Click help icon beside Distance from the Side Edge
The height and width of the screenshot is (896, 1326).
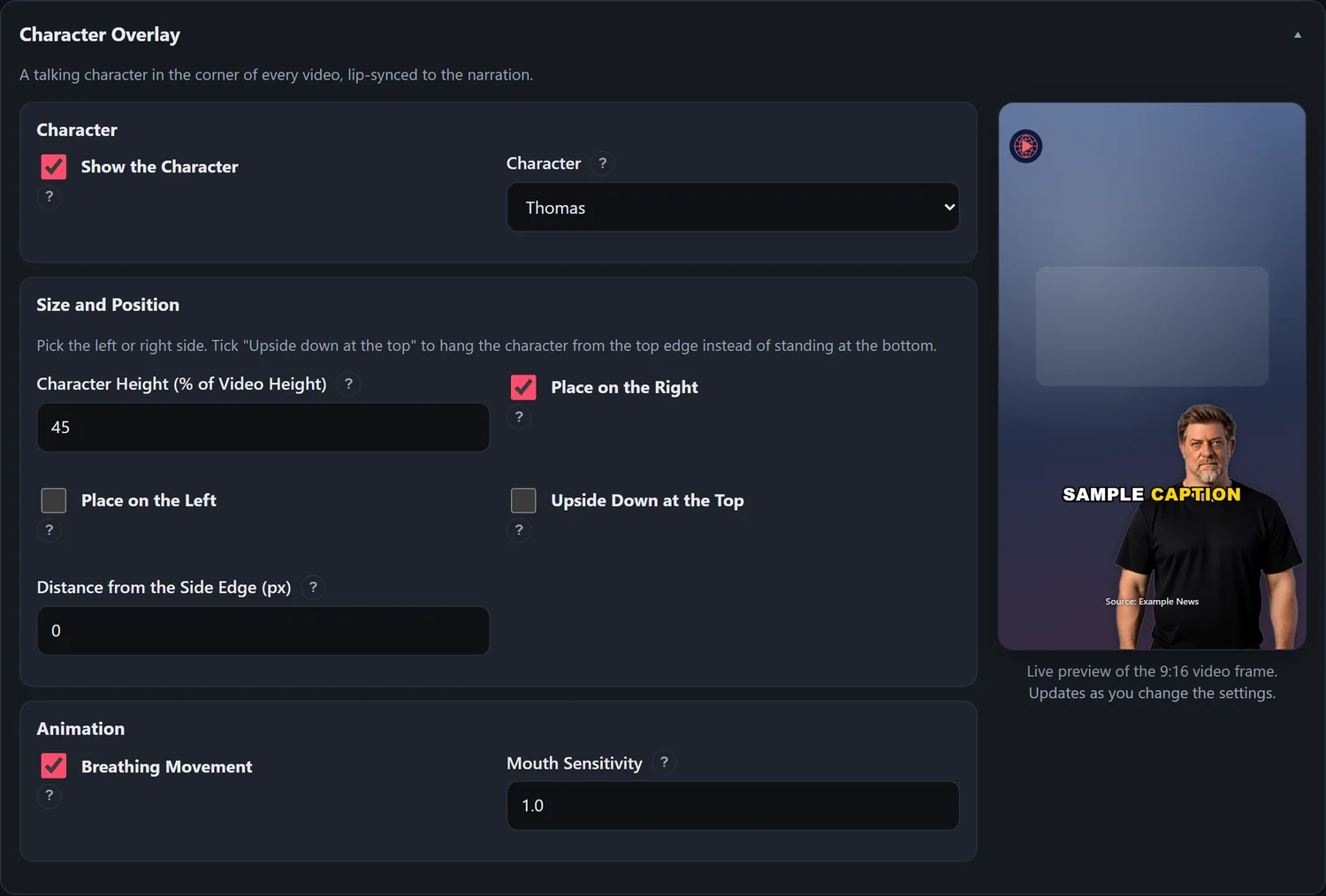coord(313,588)
